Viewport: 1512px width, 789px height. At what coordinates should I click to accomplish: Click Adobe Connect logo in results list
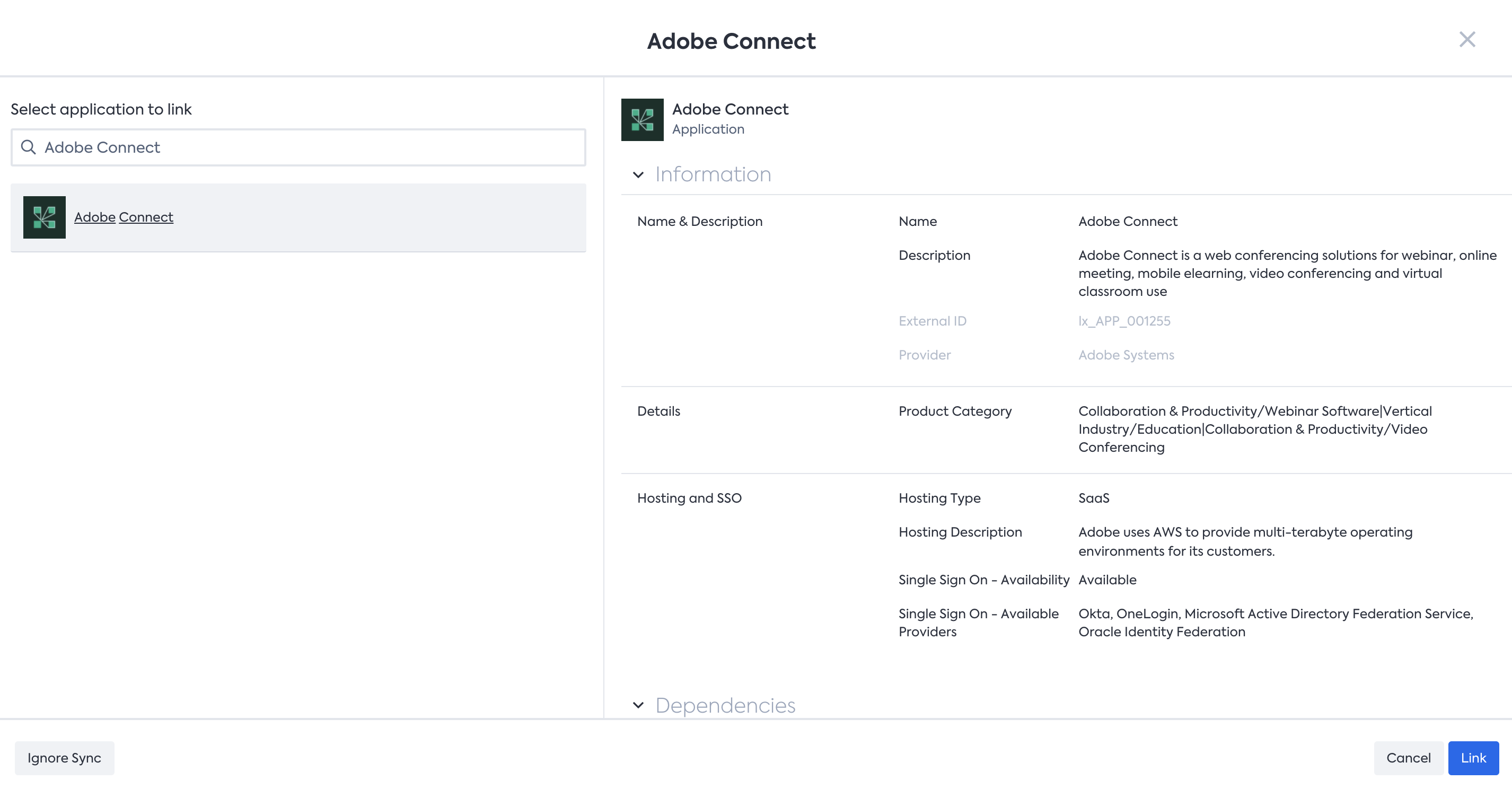click(44, 217)
